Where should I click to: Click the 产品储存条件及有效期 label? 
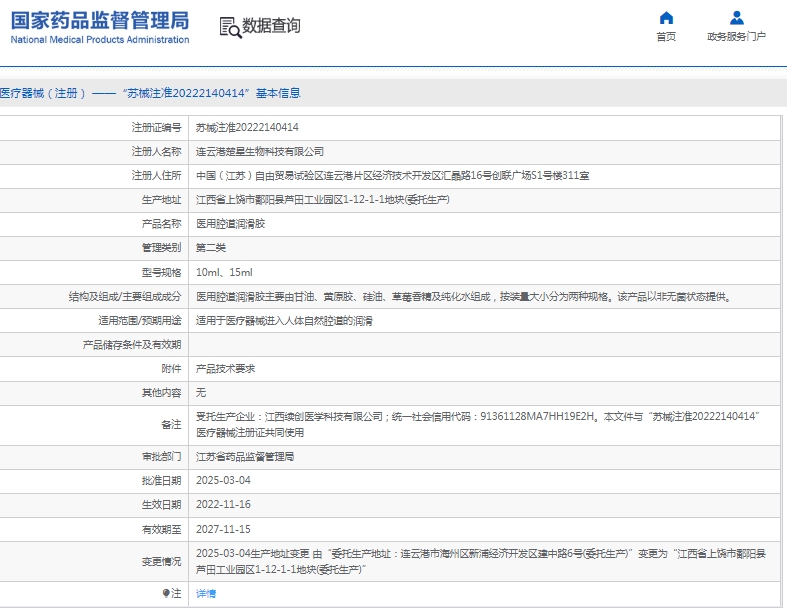132,345
